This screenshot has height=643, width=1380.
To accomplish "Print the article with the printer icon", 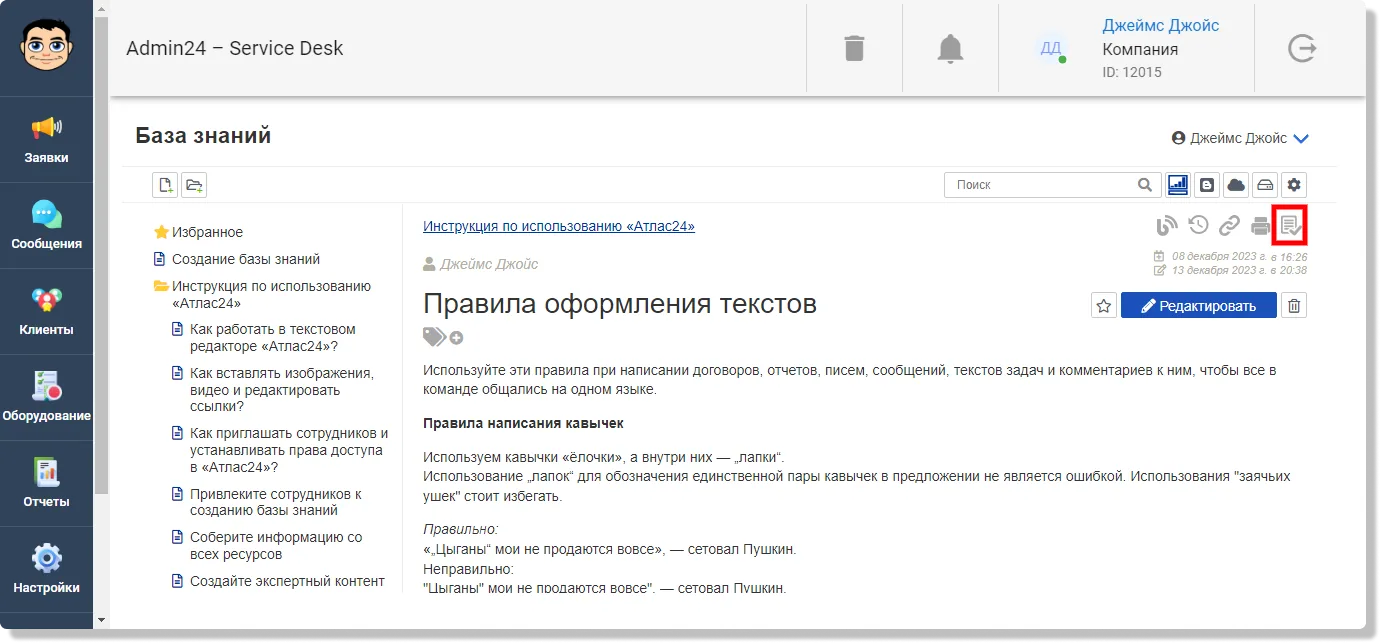I will coord(1260,226).
